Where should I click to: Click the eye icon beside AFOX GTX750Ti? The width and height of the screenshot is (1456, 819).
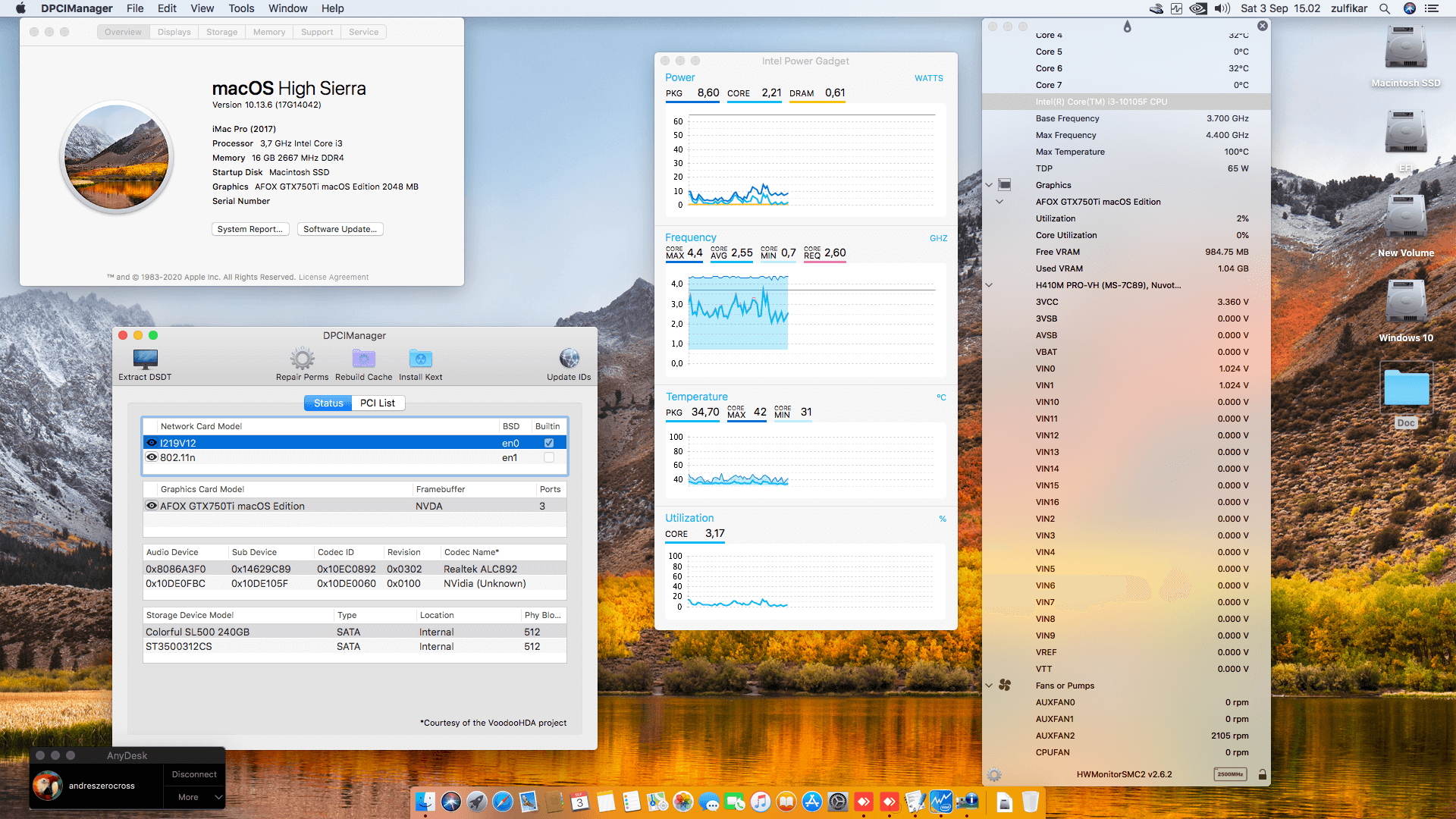[x=152, y=506]
